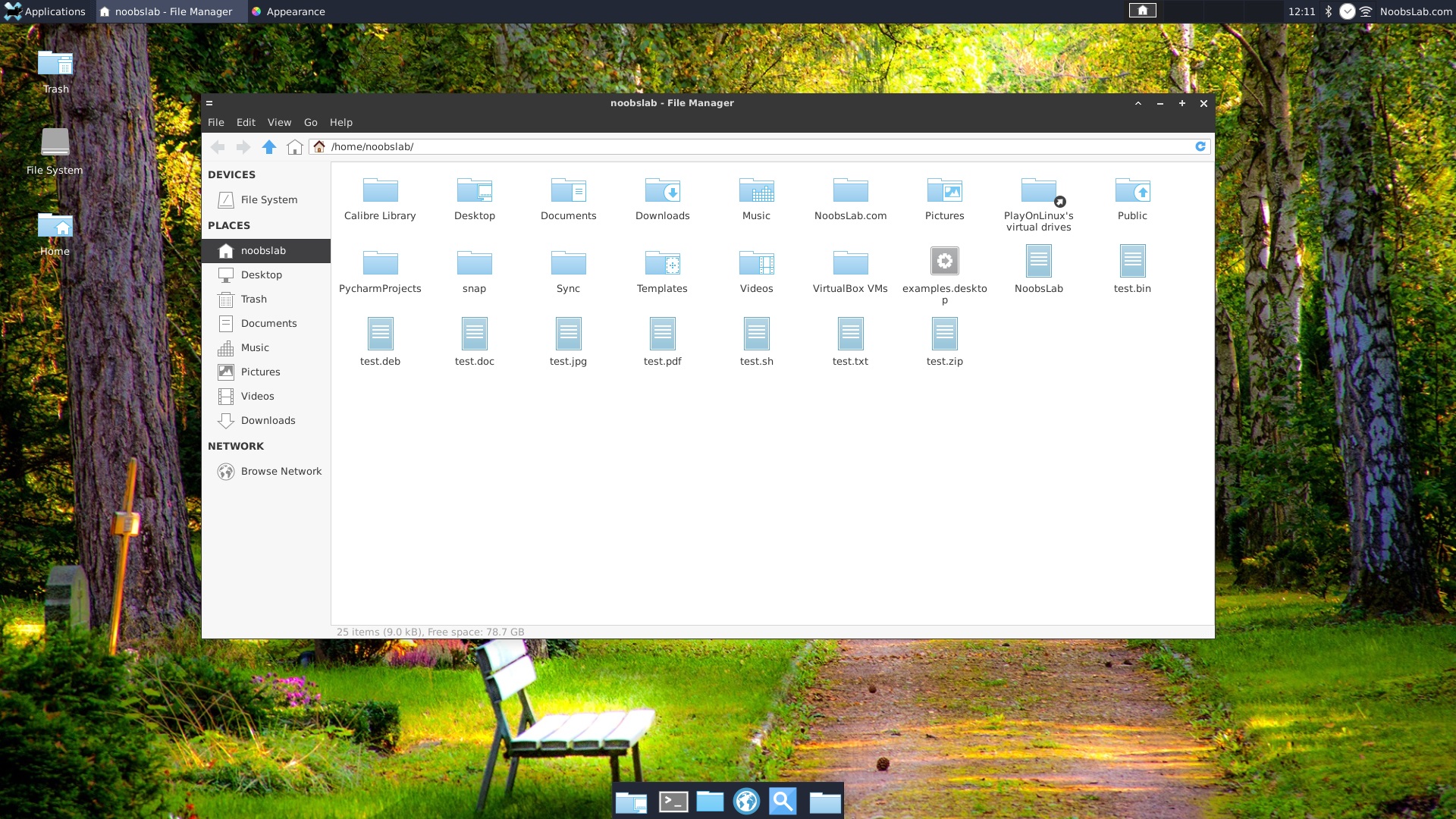Click the Wi-Fi indicator in the top panel

point(1366,11)
